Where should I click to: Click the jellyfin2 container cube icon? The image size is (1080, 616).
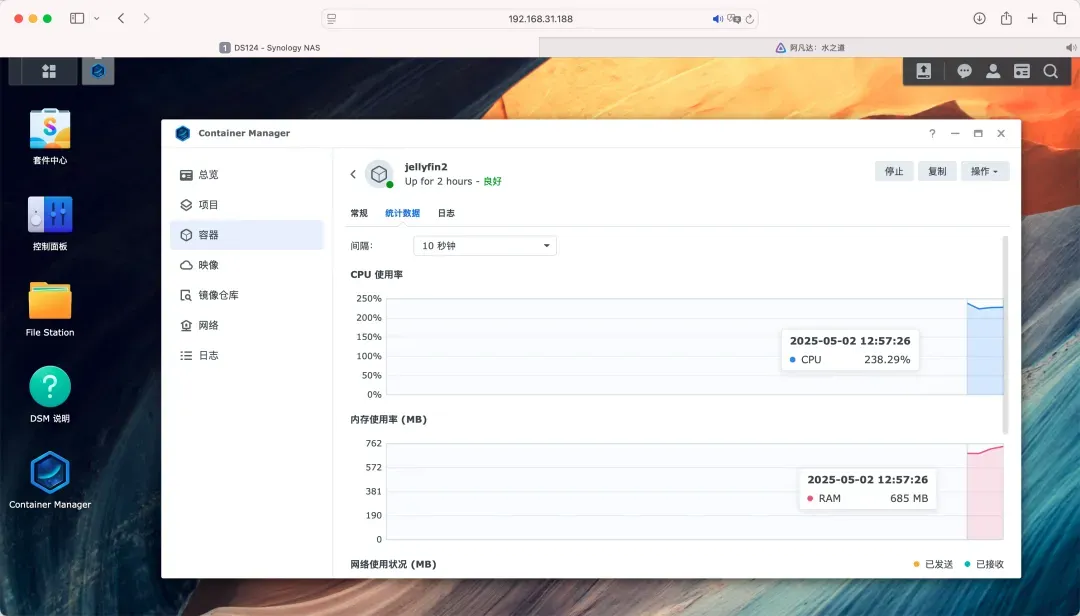(x=379, y=174)
